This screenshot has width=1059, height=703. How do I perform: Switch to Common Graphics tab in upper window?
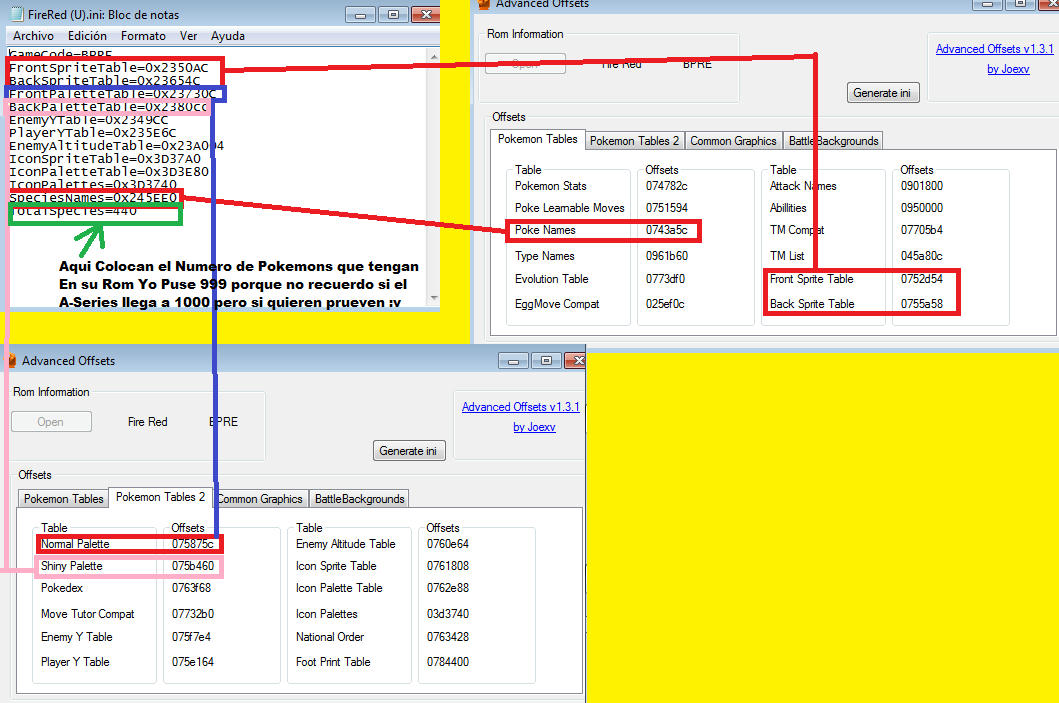733,140
